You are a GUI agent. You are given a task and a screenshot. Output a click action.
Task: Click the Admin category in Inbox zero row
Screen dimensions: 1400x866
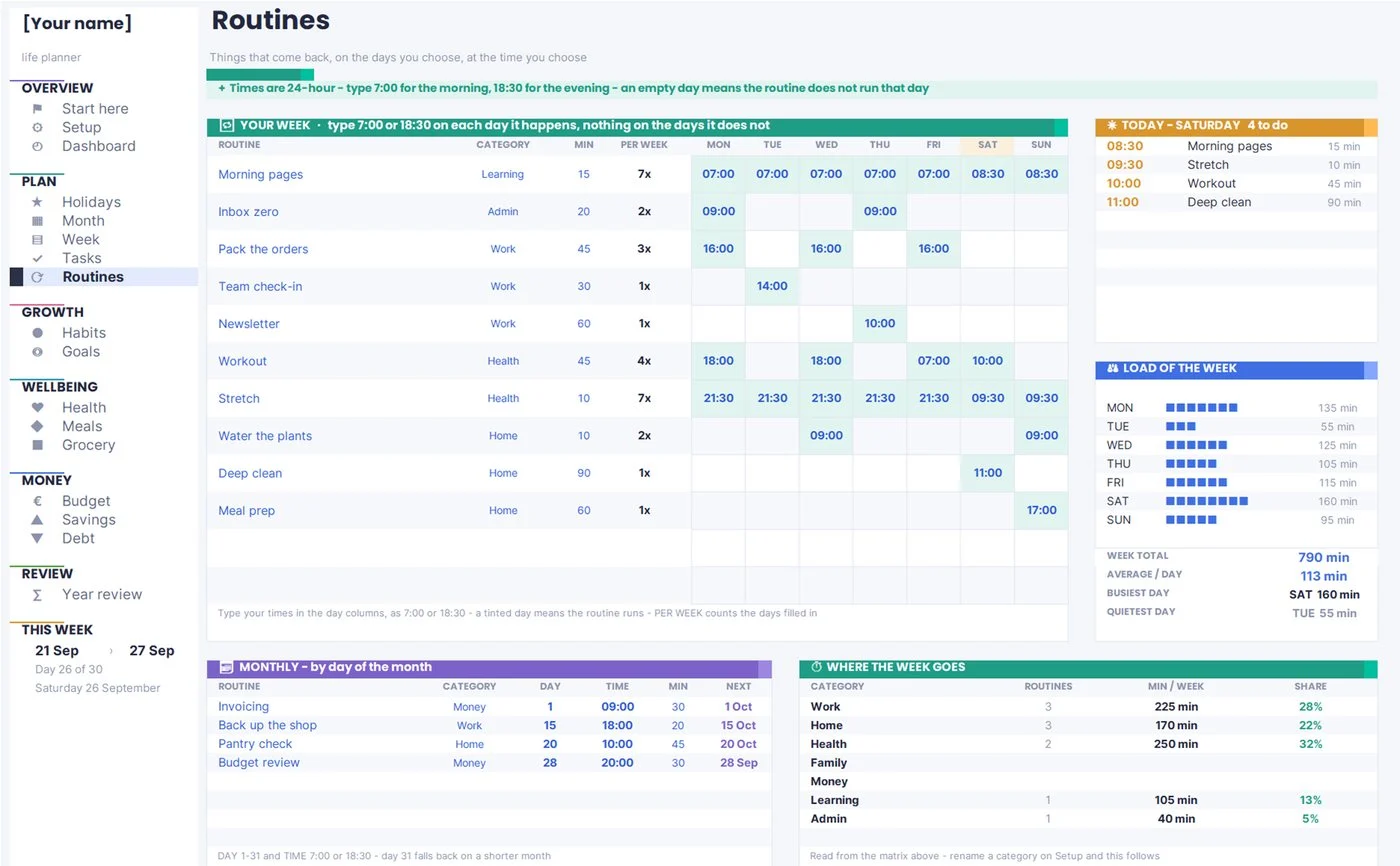(x=503, y=212)
